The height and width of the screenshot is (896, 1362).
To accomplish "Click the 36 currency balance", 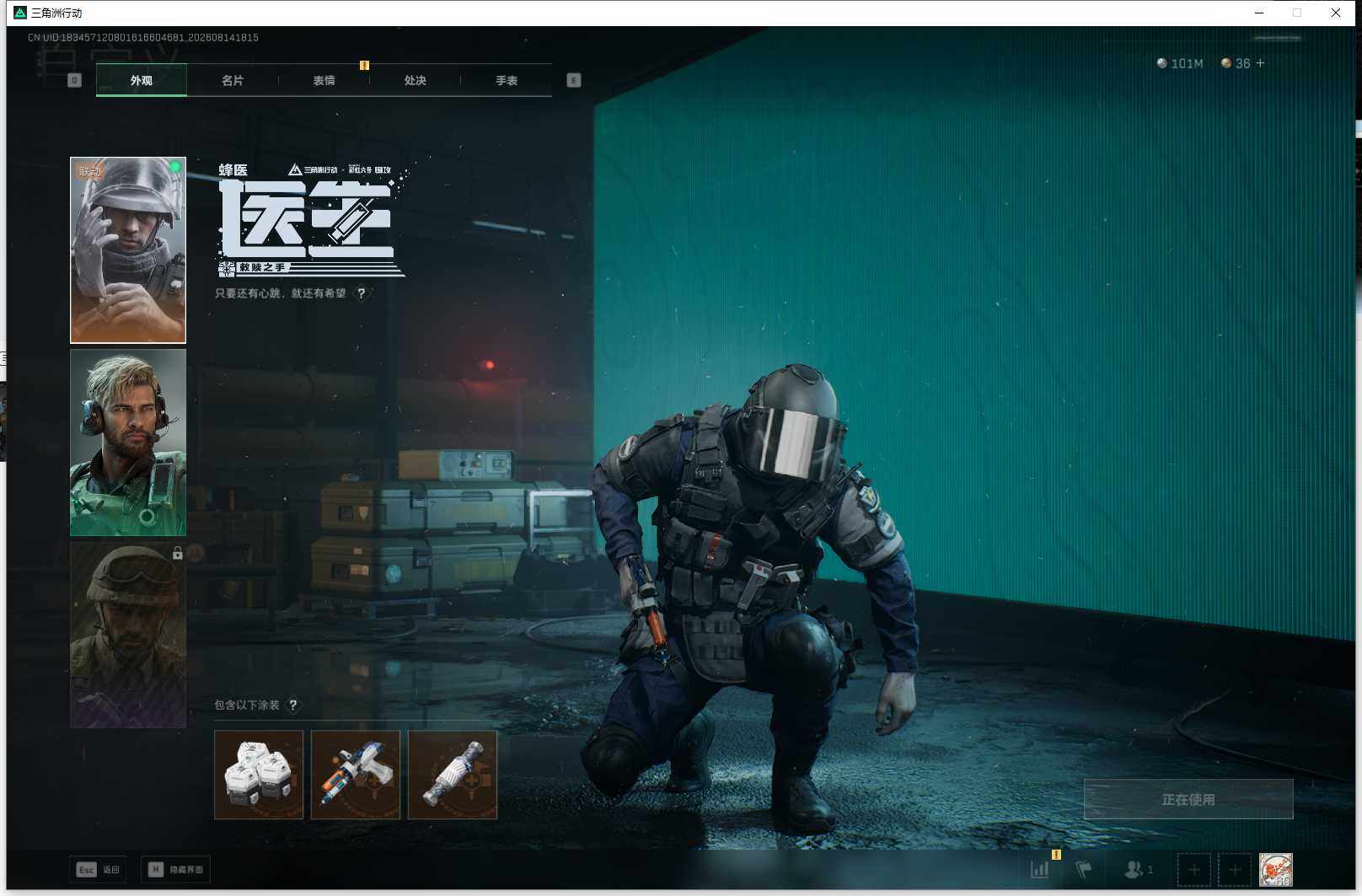I will tap(1236, 63).
